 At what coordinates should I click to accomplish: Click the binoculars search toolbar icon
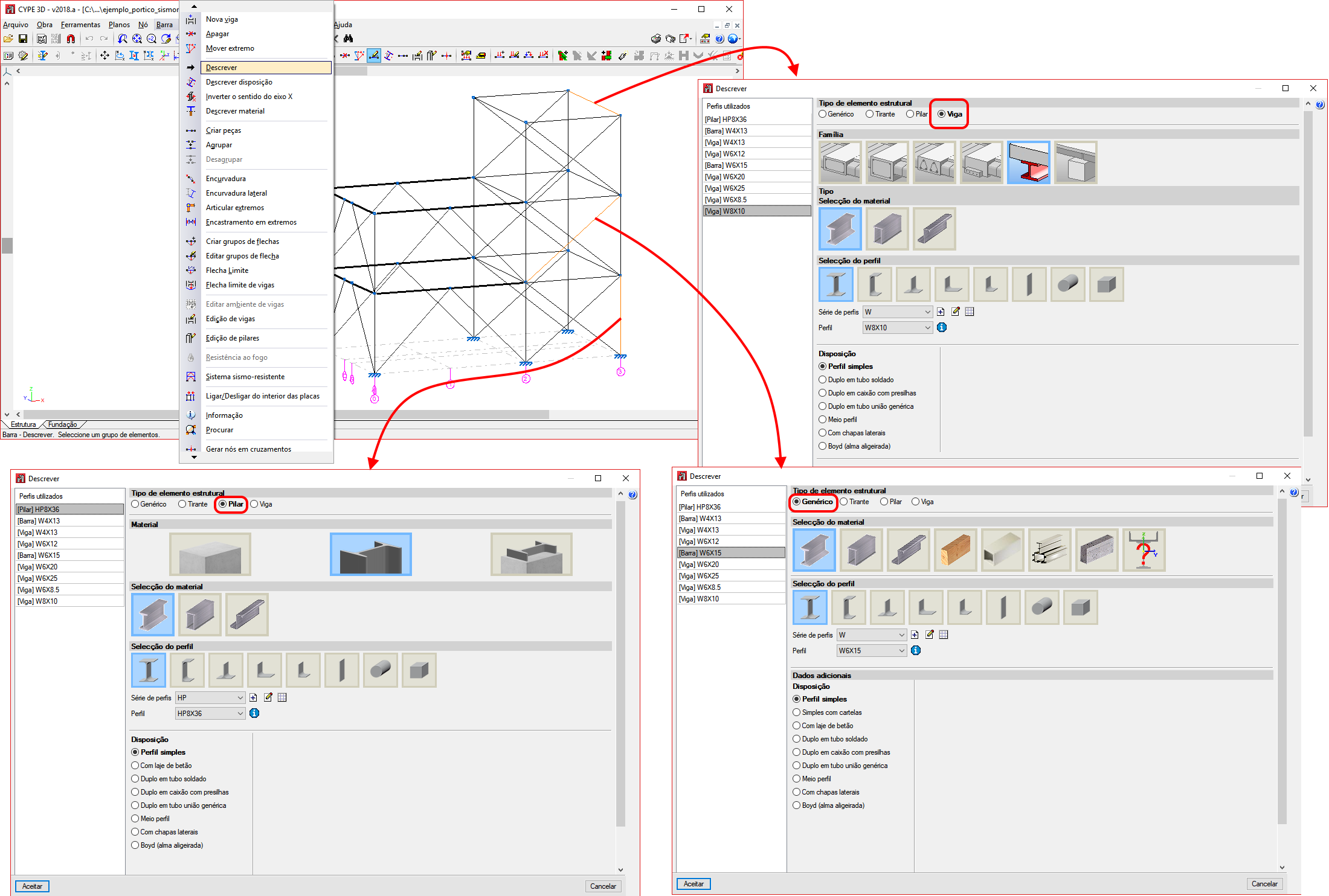click(348, 39)
